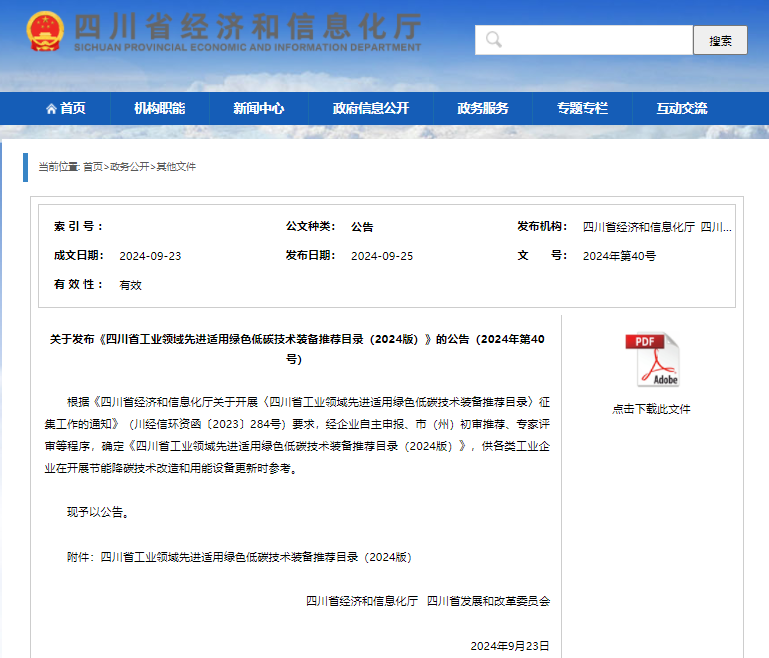This screenshot has width=769, height=658.
Task: Click 政务公开 breadcrumb link
Action: pos(129,167)
